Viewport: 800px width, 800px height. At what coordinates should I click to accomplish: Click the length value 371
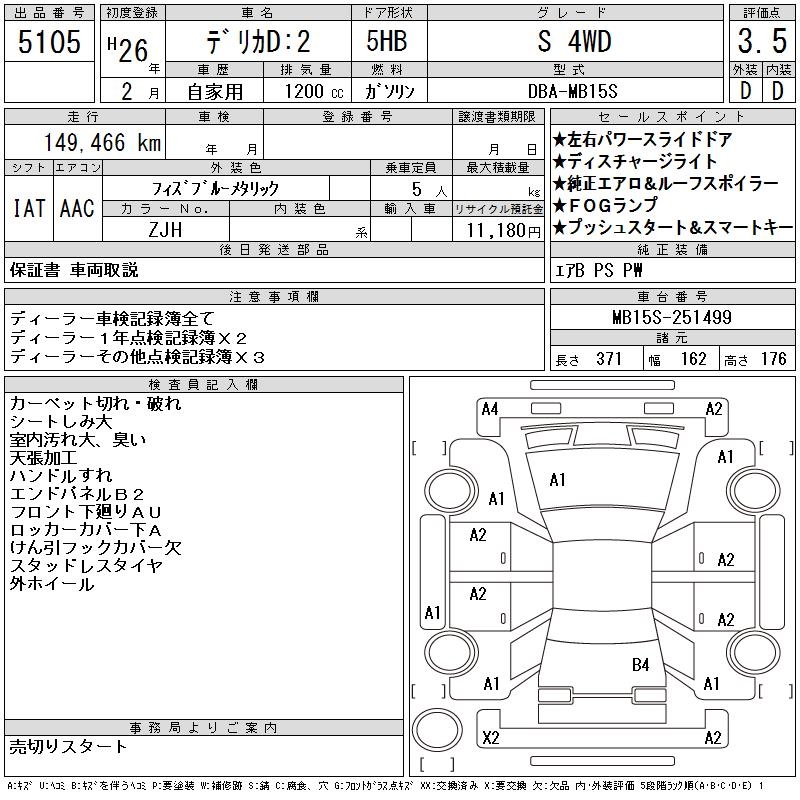coord(609,359)
